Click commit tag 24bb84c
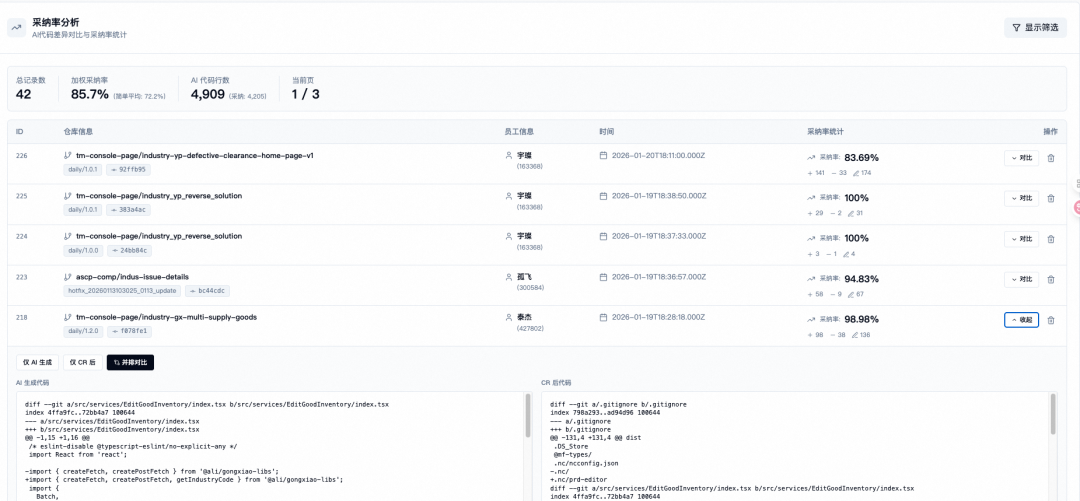This screenshot has height=501, width=1080. [x=129, y=250]
